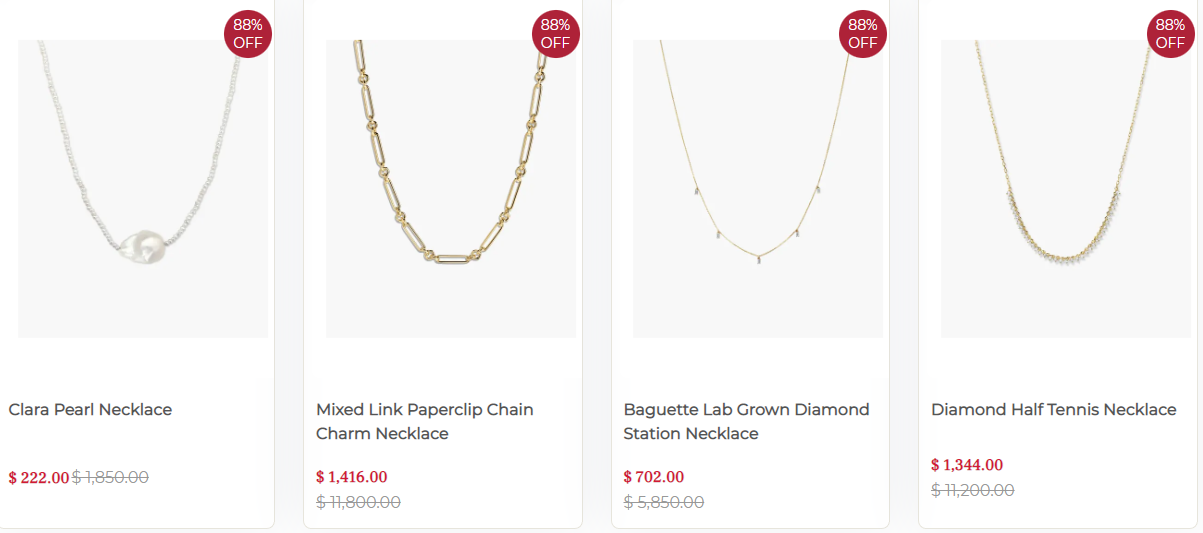Open Mixed Link Paperclip Chain Charm Necklace link
Viewport: 1203px width, 533px height.
click(x=424, y=421)
